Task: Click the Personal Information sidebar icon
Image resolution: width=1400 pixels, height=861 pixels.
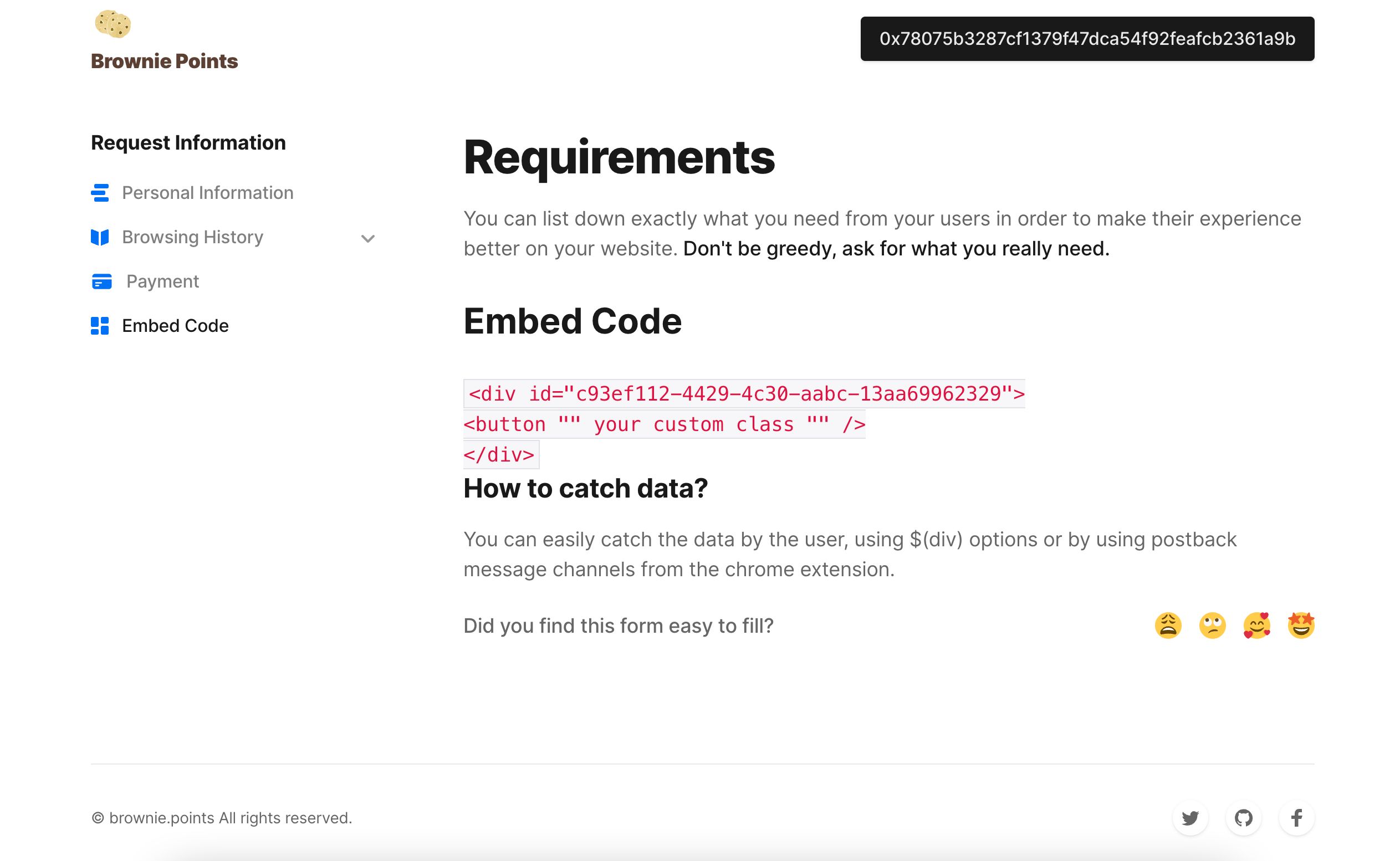Action: click(100, 192)
